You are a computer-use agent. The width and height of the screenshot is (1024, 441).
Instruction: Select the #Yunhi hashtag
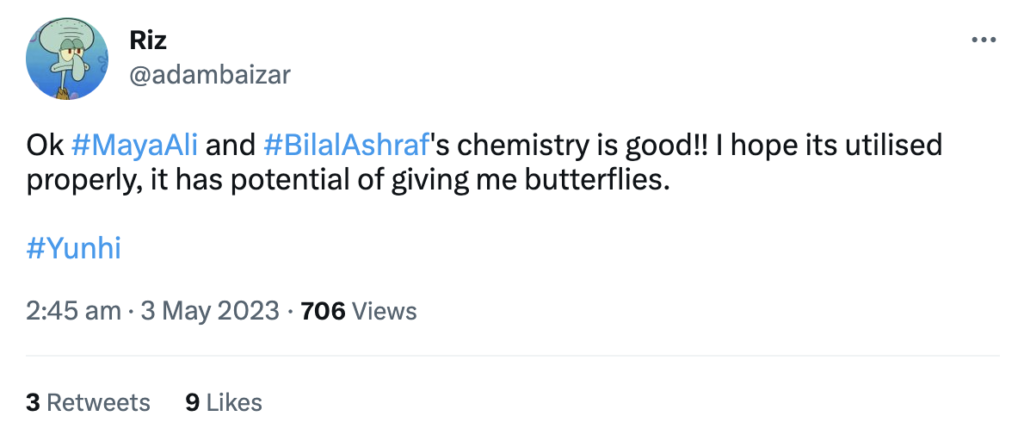coord(73,248)
